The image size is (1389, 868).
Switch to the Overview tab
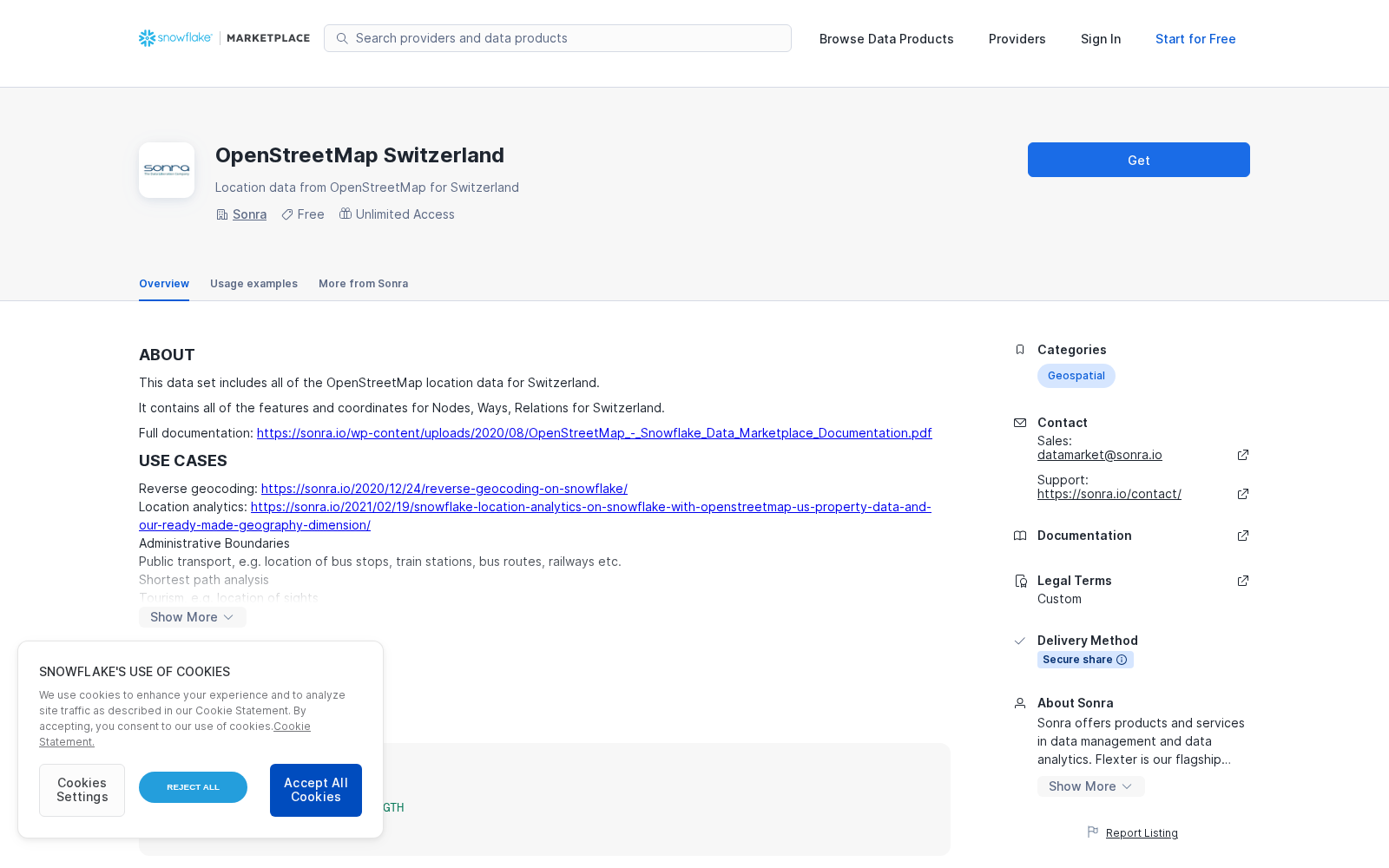(164, 284)
